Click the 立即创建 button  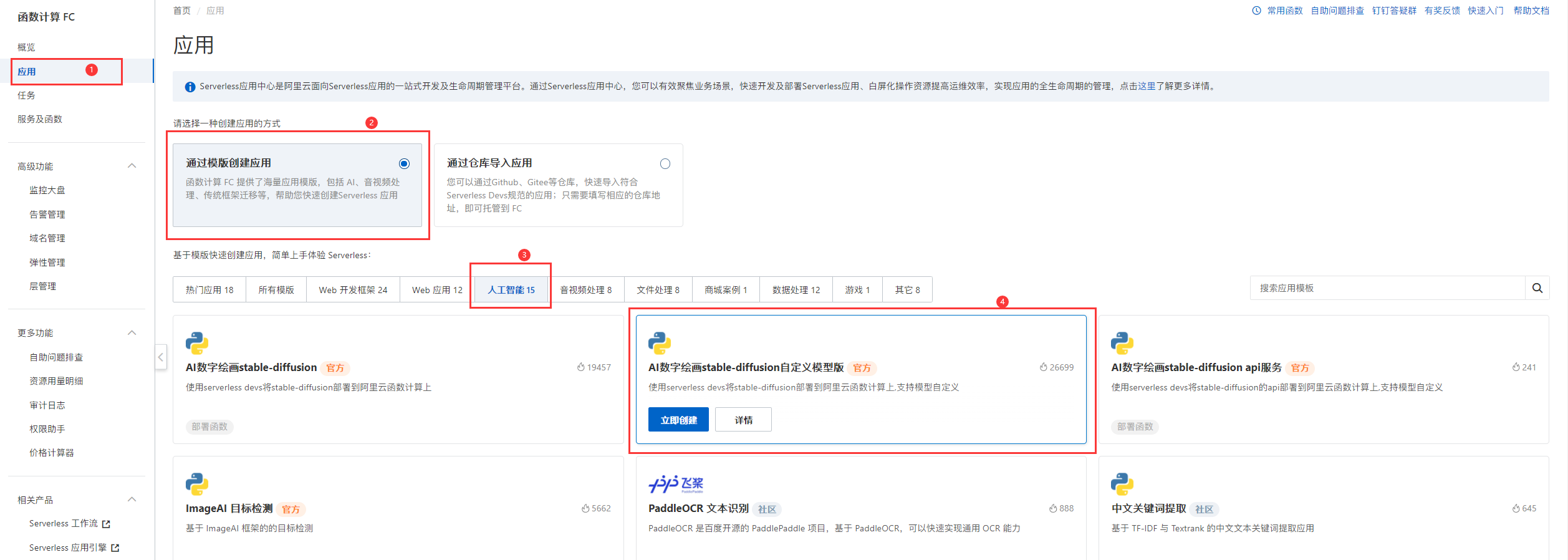[678, 420]
